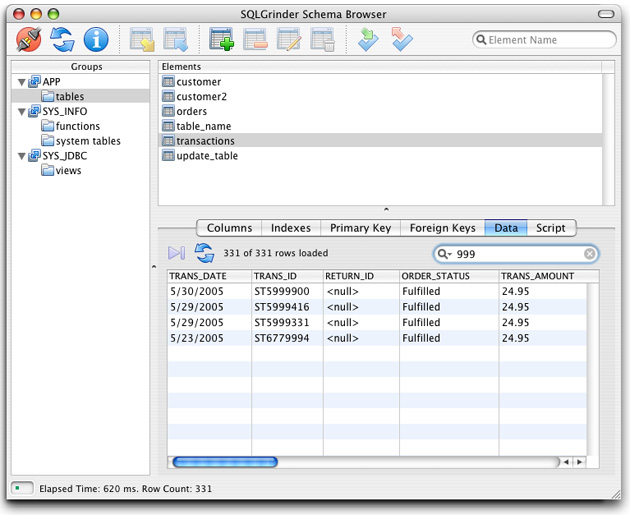The width and height of the screenshot is (630, 515).
Task: Clear the 999 search filter
Action: point(589,254)
